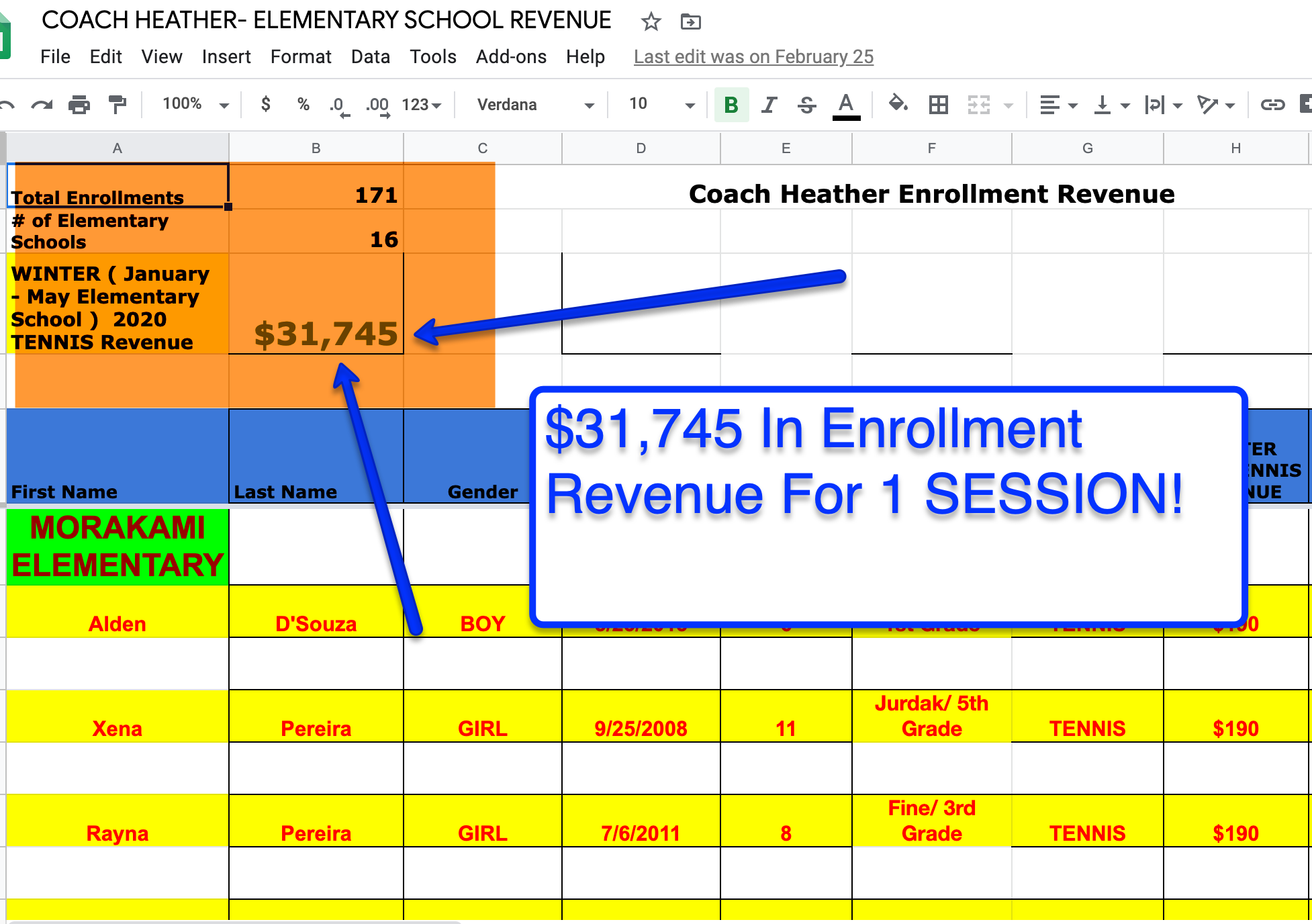Click the MORAKAMI ELEMENTARY cell
This screenshot has width=1312, height=924.
click(118, 547)
